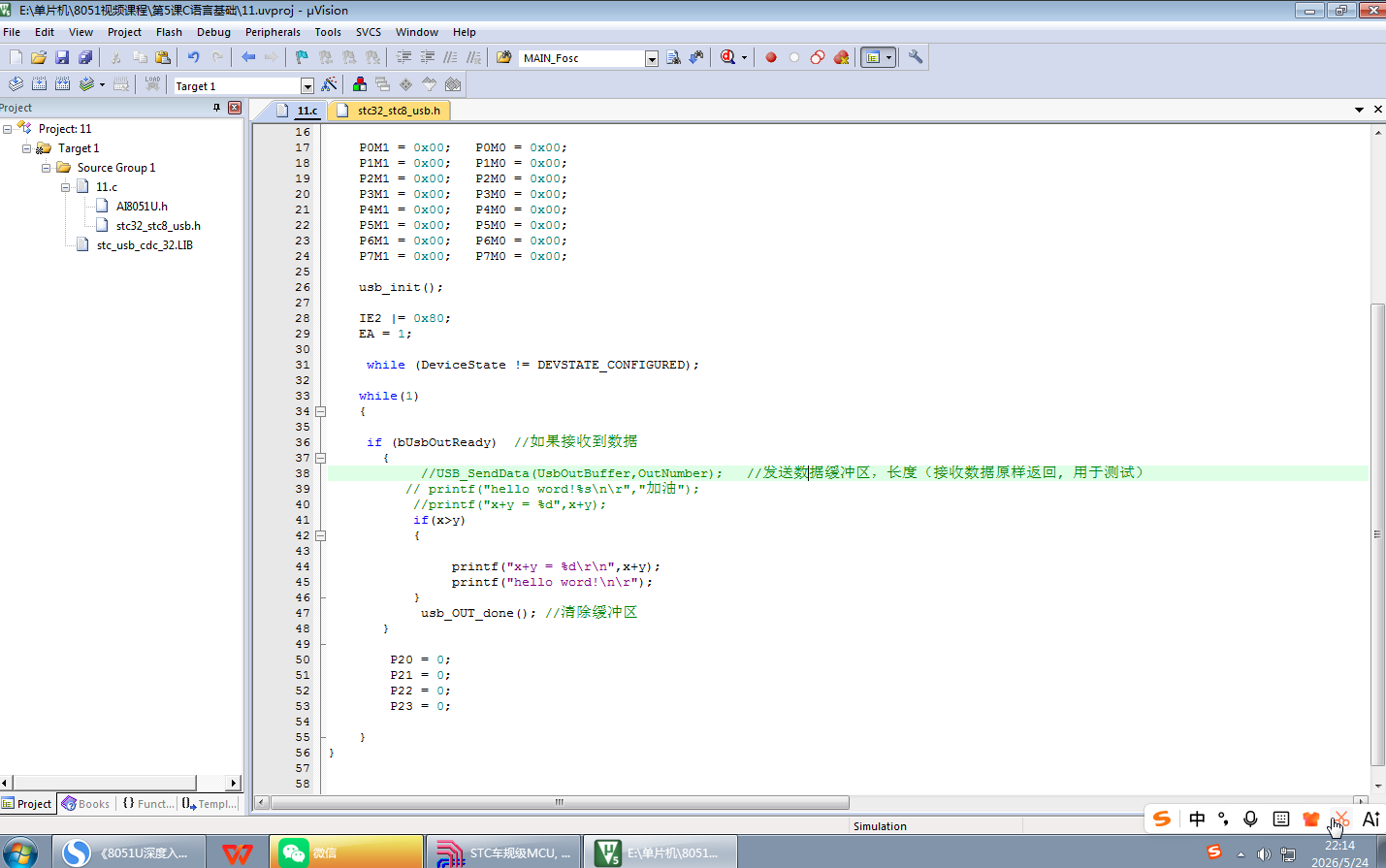Screen dimensions: 1386x868
Task: Open the Debug menu
Action: [x=213, y=32]
